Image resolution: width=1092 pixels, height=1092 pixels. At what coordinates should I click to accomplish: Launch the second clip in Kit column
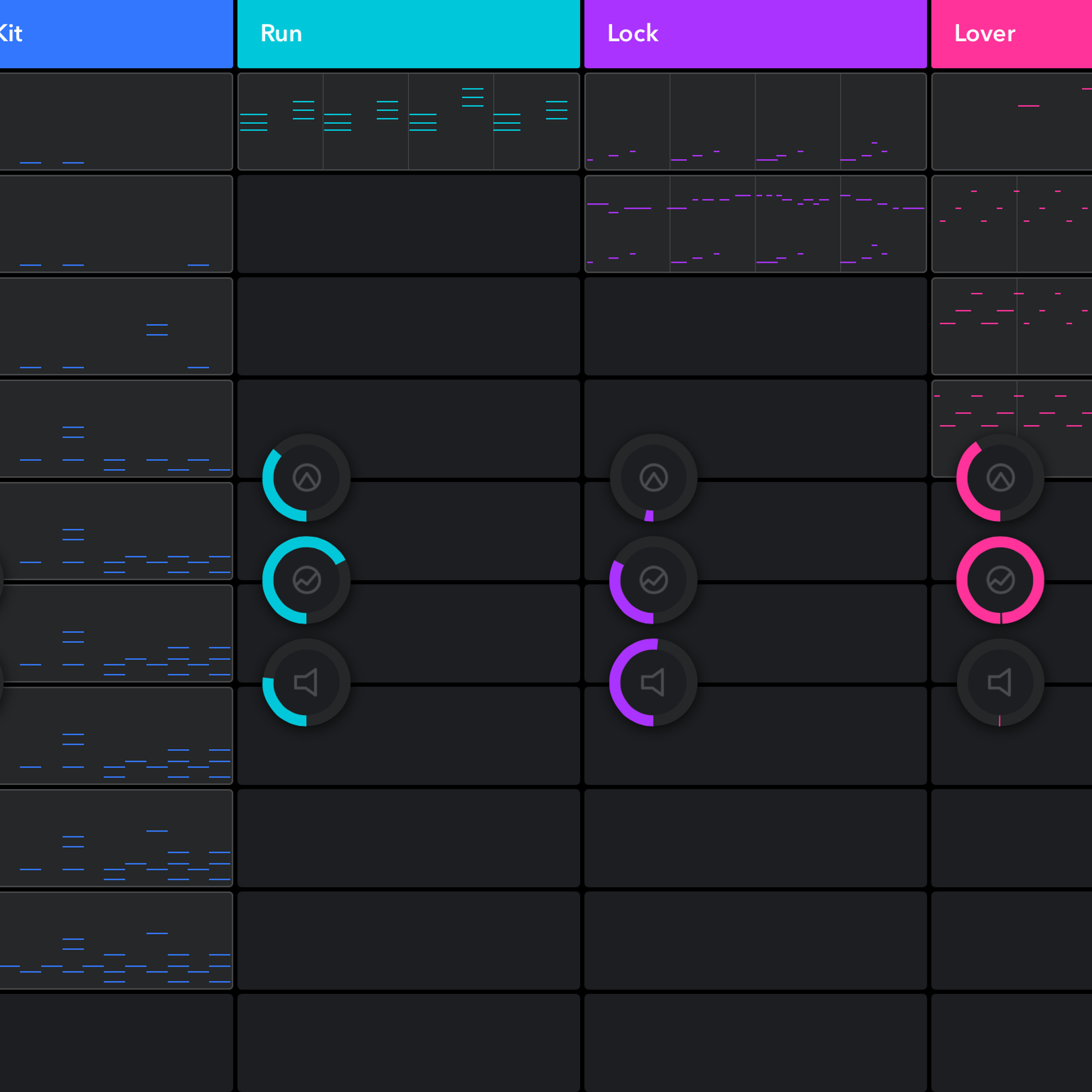[x=116, y=224]
